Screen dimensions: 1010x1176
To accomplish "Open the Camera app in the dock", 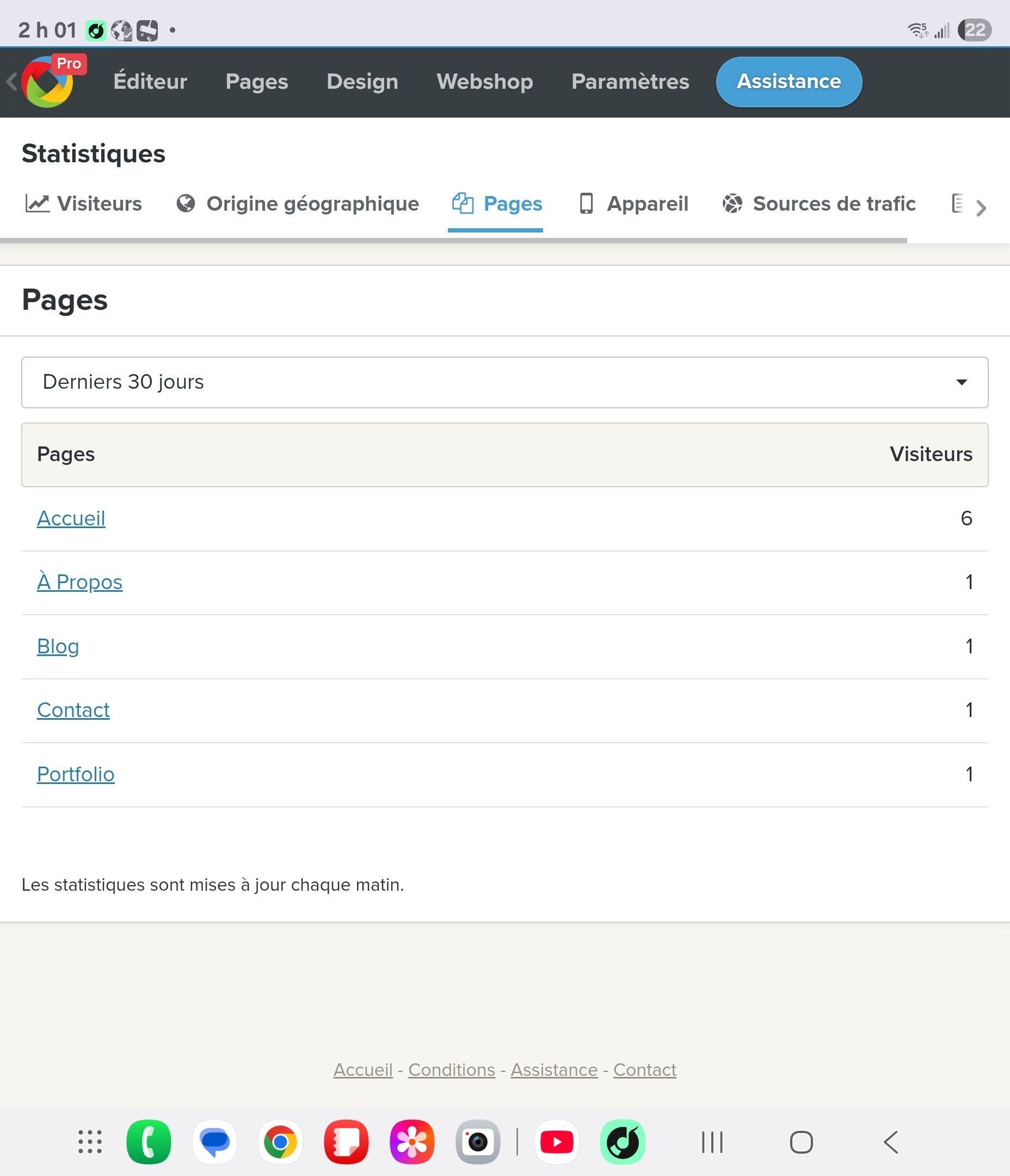I will [x=478, y=1142].
